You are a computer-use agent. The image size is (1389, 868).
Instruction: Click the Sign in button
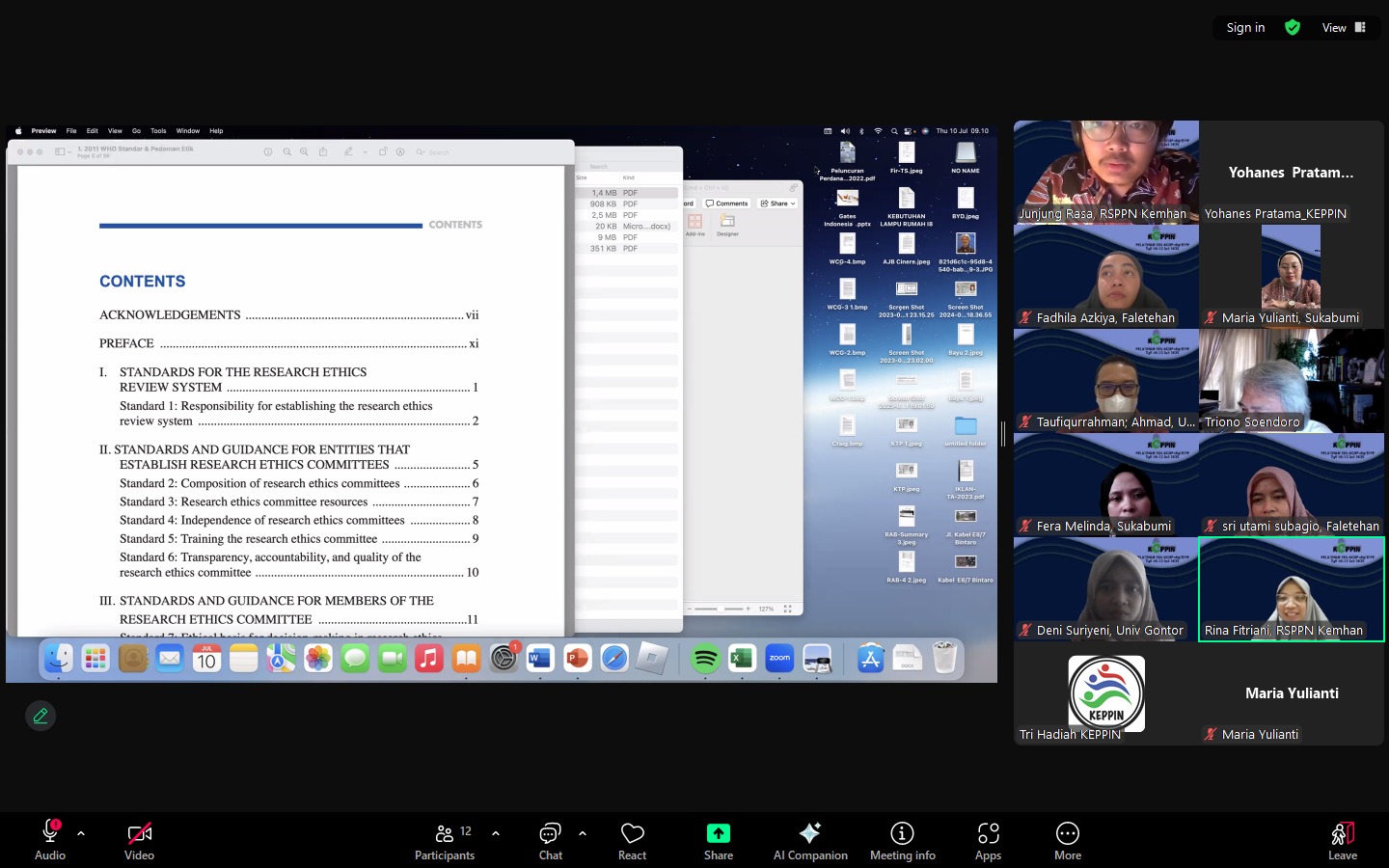(1245, 28)
